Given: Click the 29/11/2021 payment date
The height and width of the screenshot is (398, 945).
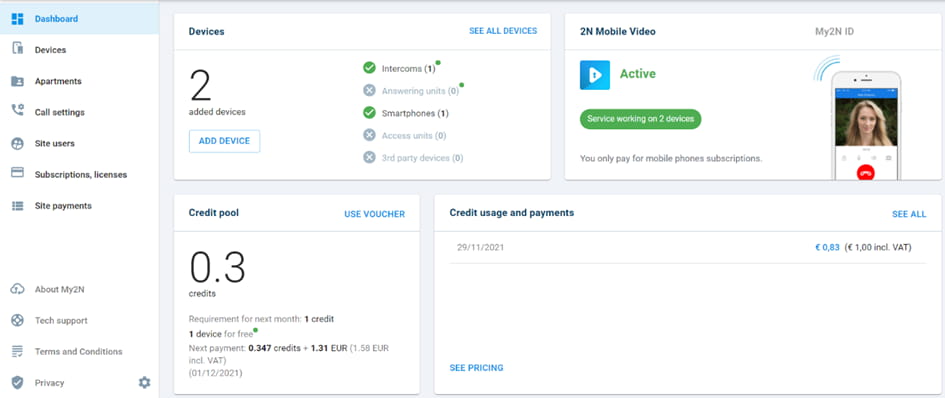Looking at the screenshot, I should click(x=480, y=247).
